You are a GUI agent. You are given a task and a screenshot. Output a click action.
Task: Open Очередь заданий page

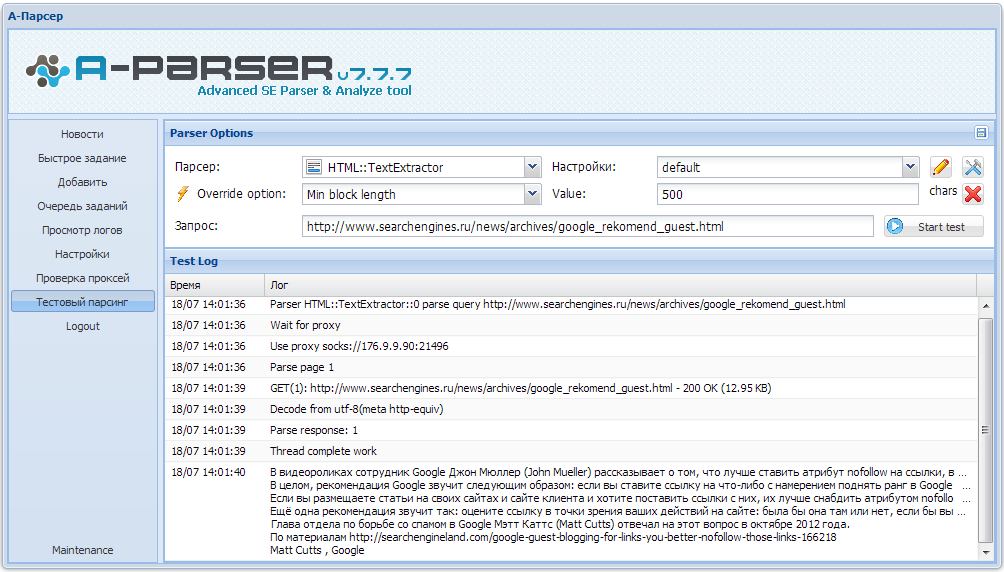click(83, 206)
